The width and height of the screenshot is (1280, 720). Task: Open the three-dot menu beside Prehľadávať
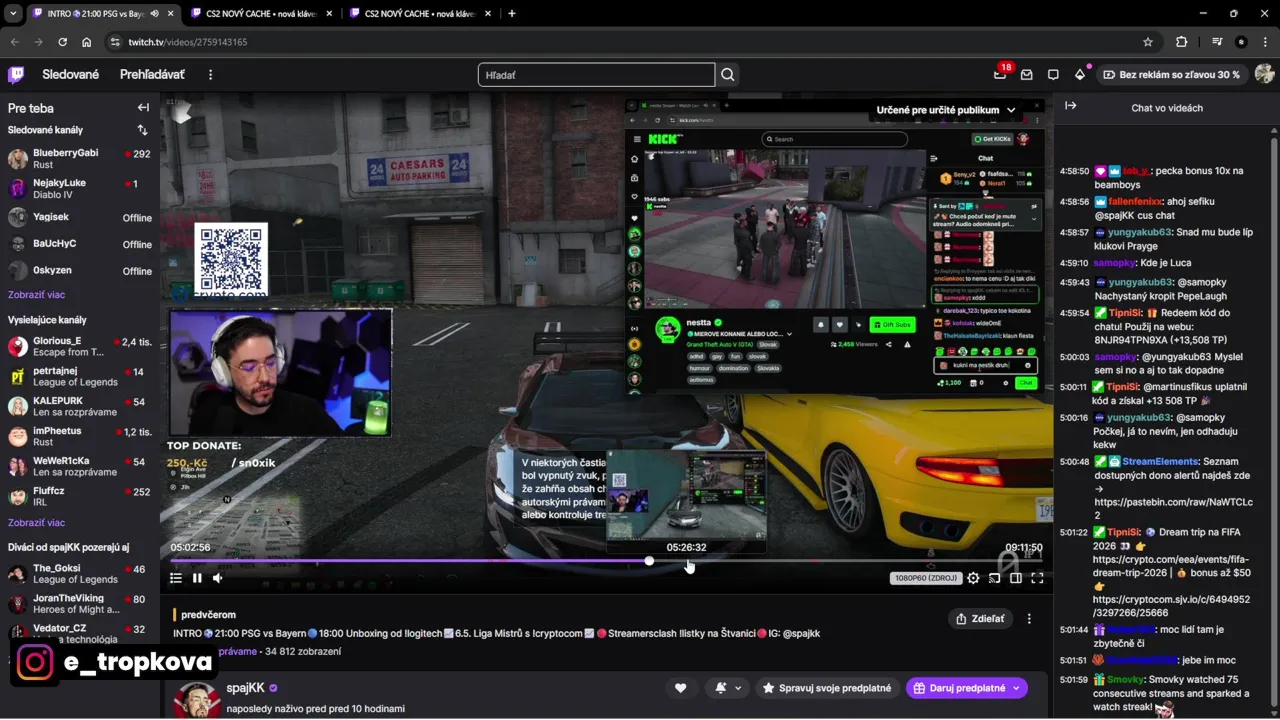[210, 75]
